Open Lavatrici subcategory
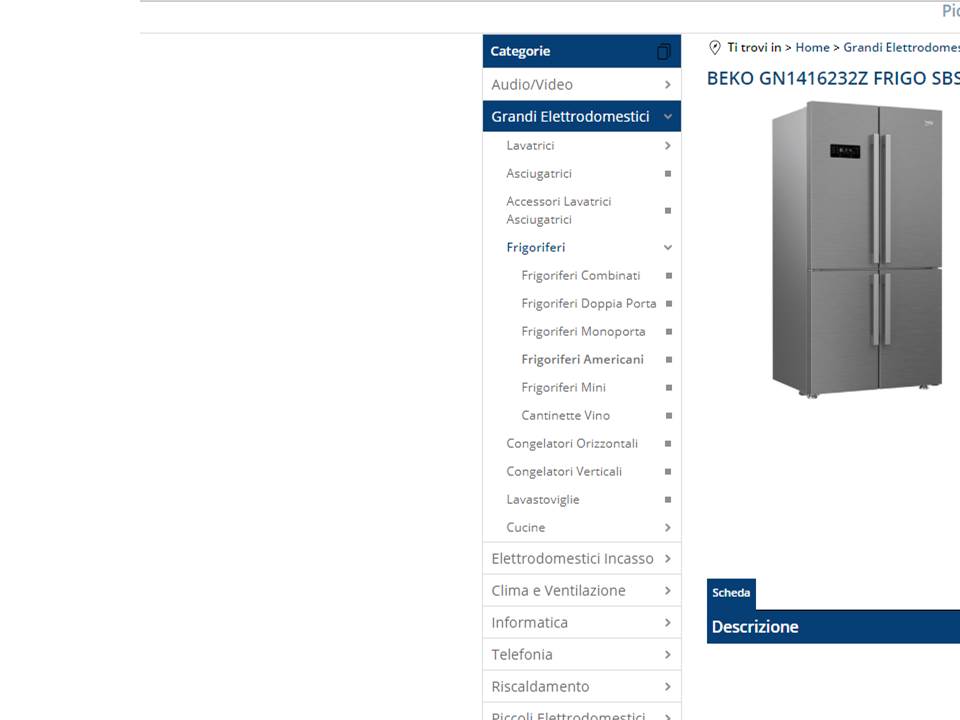This screenshot has height=720, width=960. click(530, 146)
